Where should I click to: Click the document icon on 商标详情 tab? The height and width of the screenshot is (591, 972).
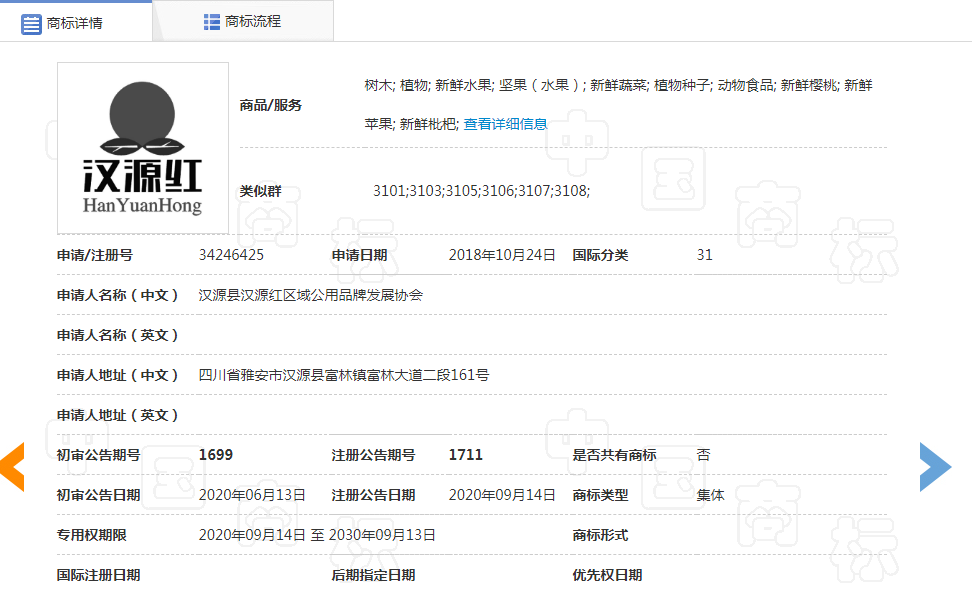(31, 23)
